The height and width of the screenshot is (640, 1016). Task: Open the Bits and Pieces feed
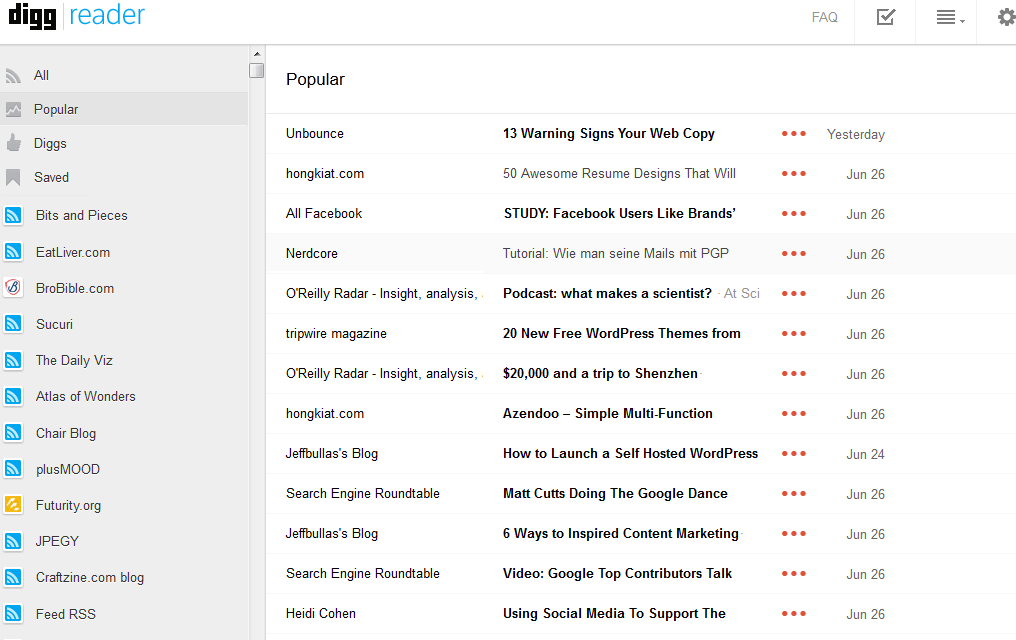click(82, 215)
